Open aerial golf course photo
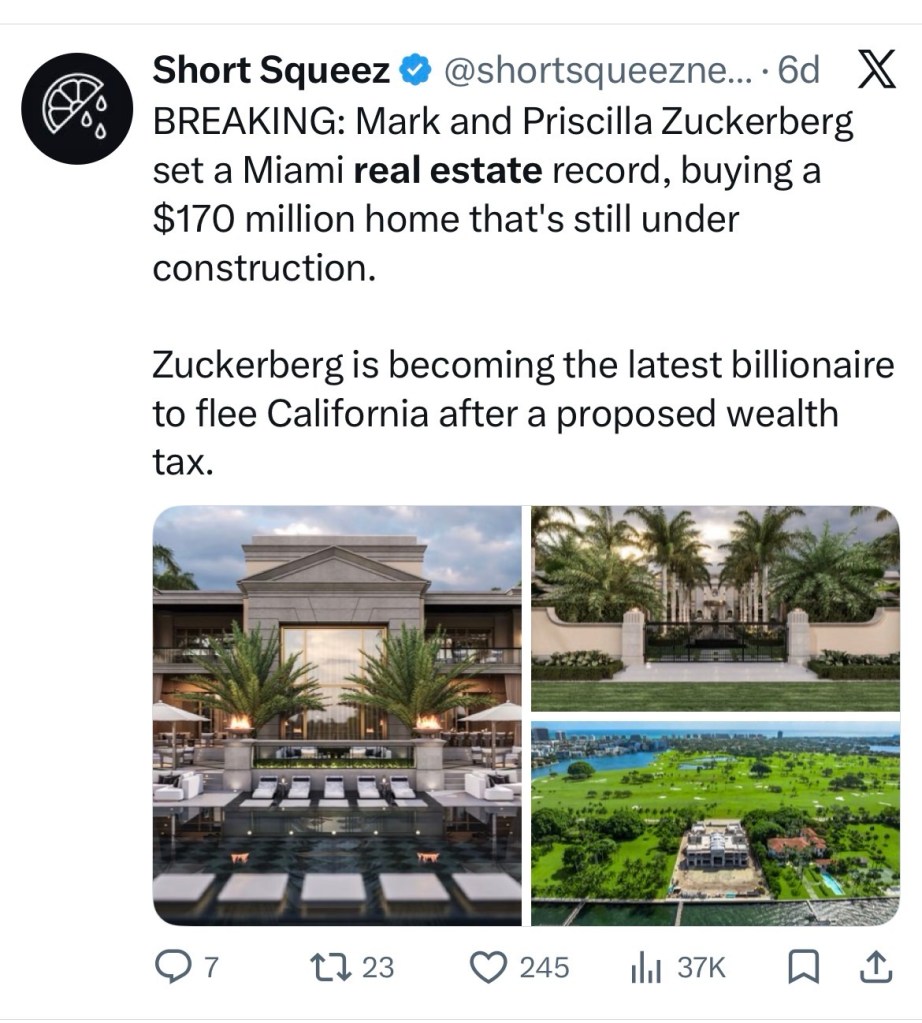The image size is (922, 1023). (714, 822)
